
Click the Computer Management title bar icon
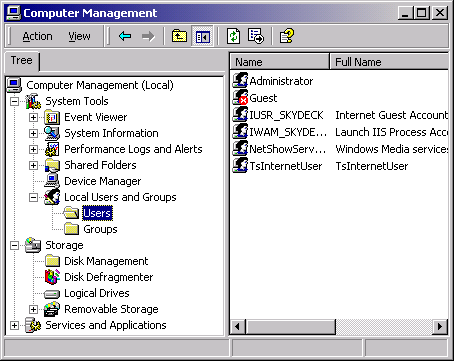[14, 13]
